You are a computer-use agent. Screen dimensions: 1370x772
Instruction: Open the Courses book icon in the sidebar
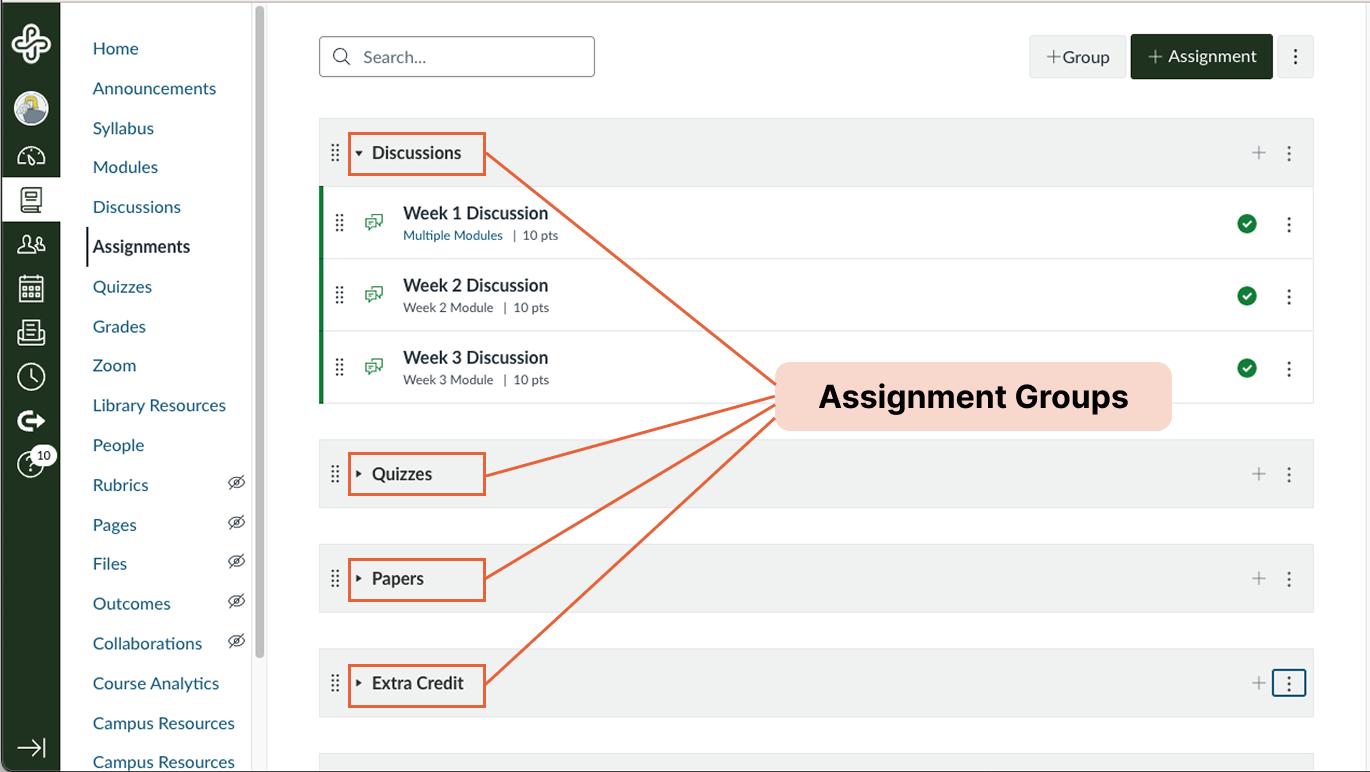pyautogui.click(x=31, y=199)
